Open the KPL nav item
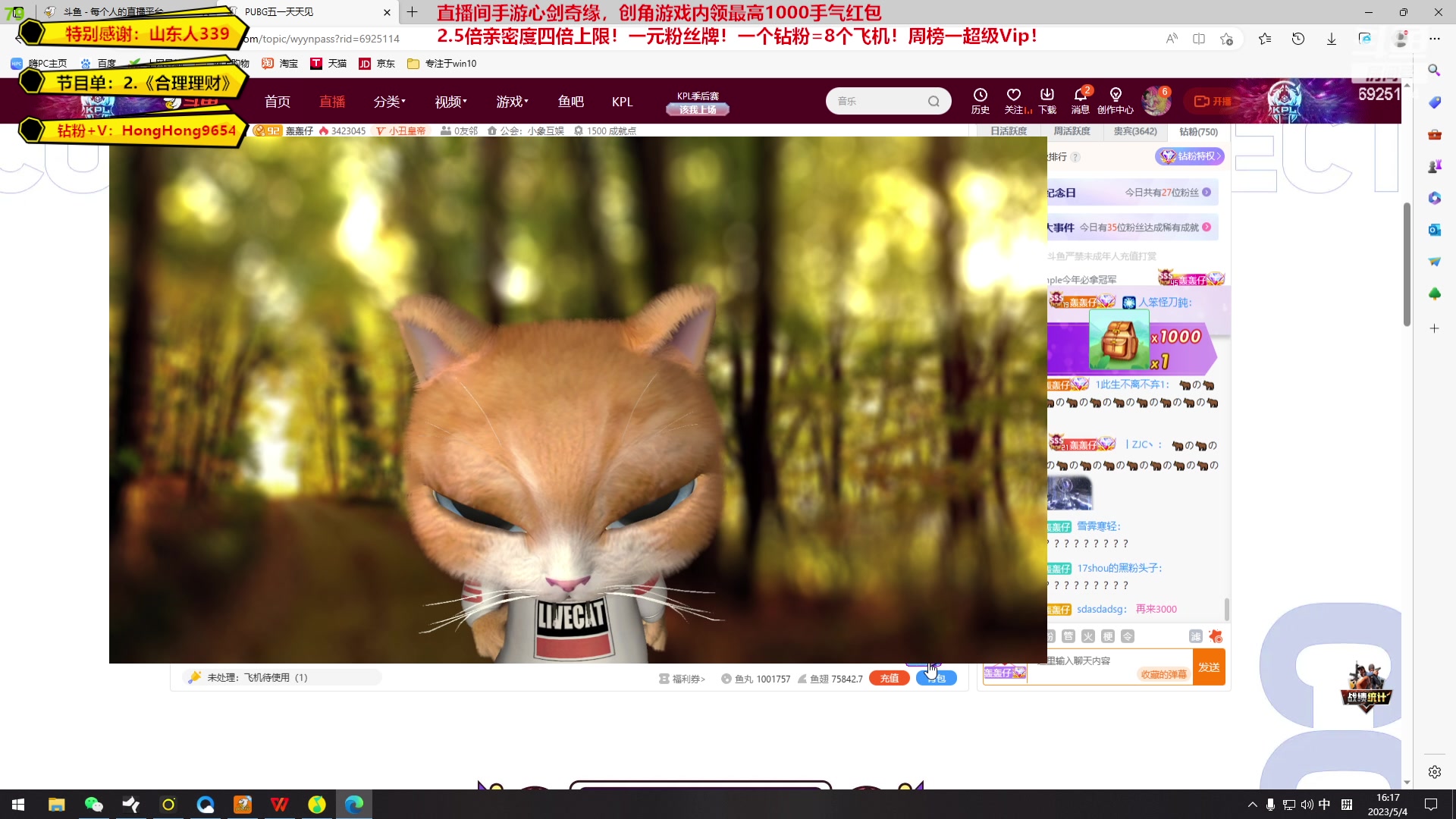The width and height of the screenshot is (1456, 819). click(x=622, y=102)
